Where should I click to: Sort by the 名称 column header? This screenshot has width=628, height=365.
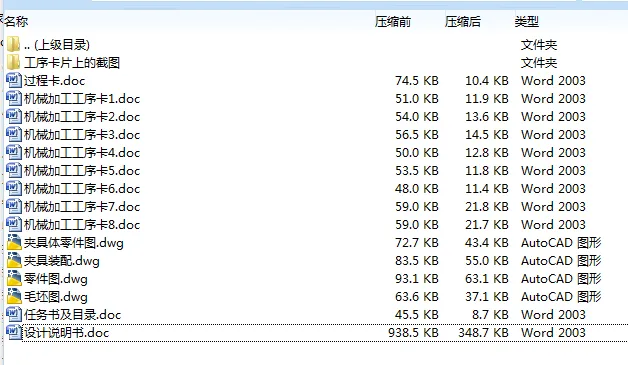pos(16,21)
